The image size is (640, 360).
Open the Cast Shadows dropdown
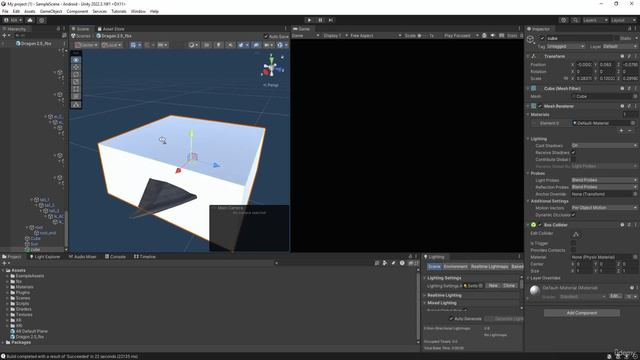[604, 146]
